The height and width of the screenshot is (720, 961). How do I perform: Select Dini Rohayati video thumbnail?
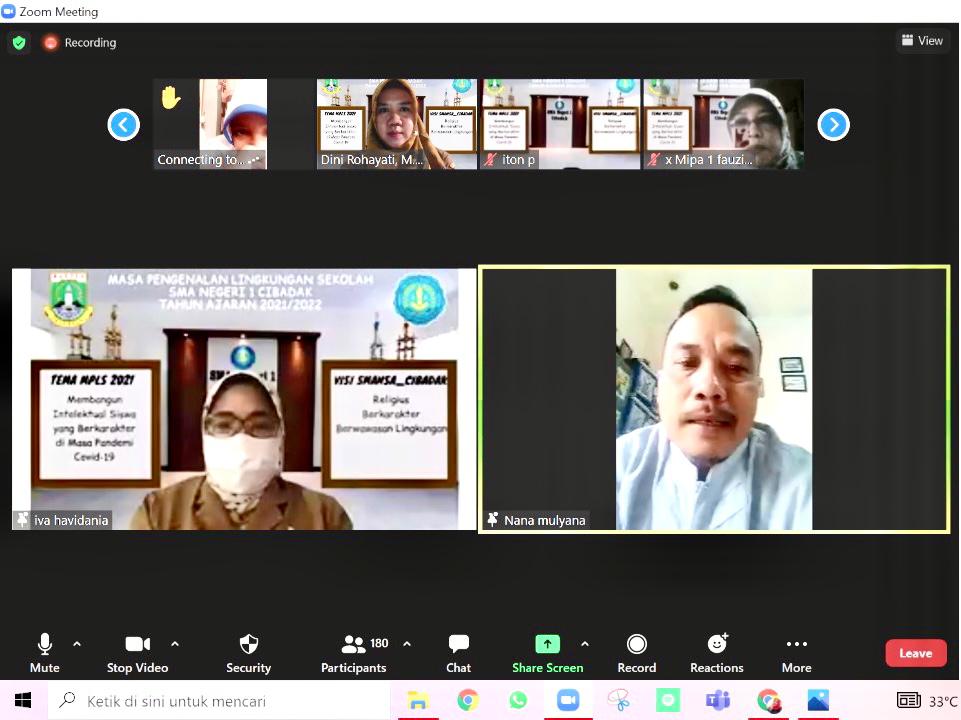(x=396, y=124)
